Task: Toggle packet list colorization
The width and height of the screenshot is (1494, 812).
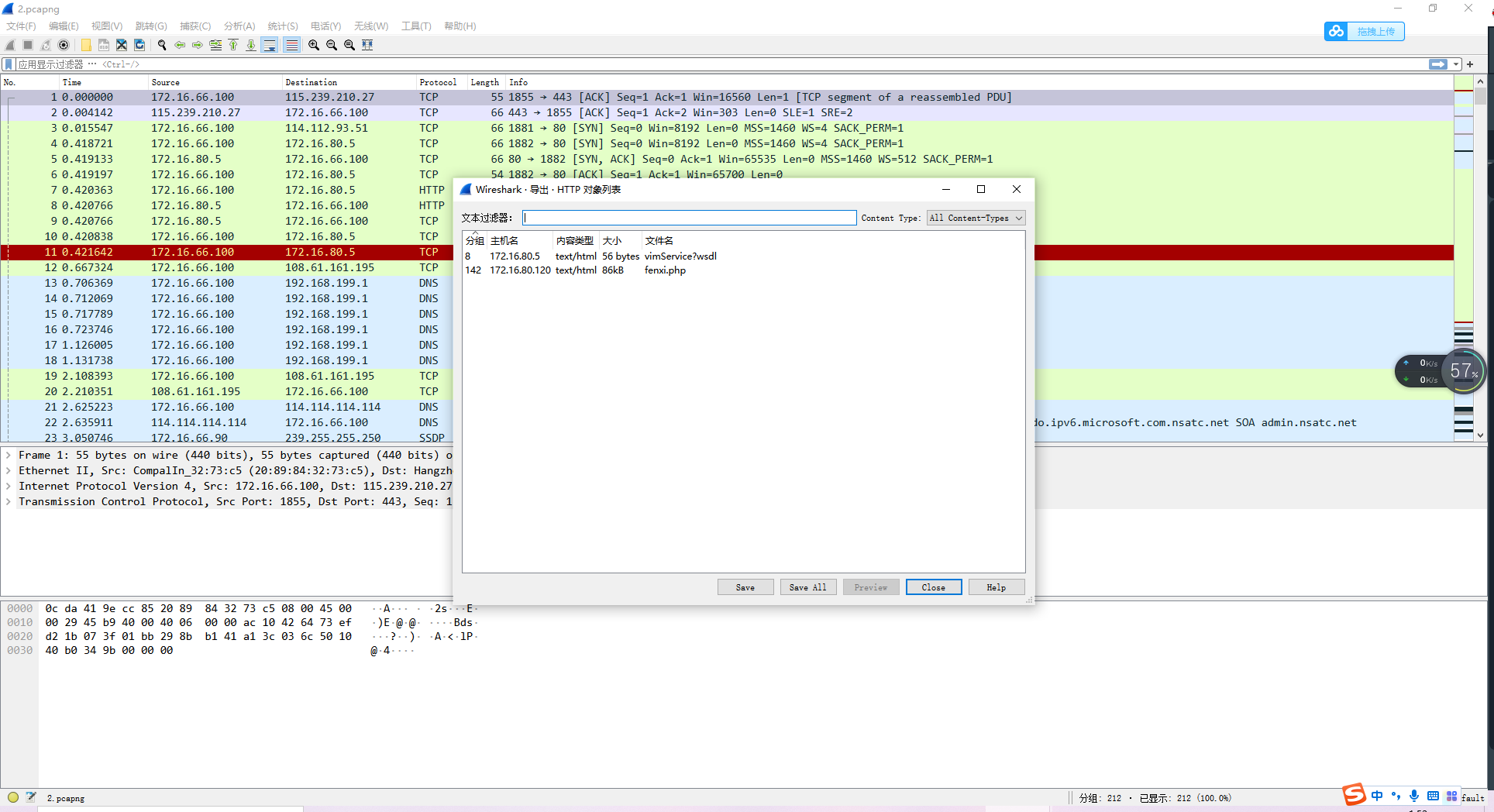Action: tap(291, 44)
